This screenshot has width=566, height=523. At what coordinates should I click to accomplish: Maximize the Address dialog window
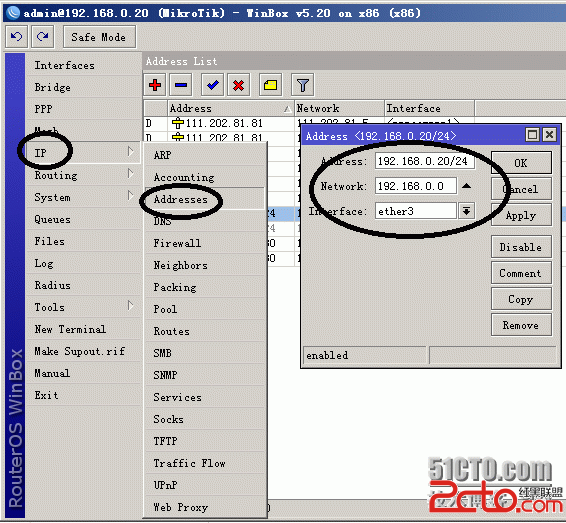pyautogui.click(x=532, y=135)
